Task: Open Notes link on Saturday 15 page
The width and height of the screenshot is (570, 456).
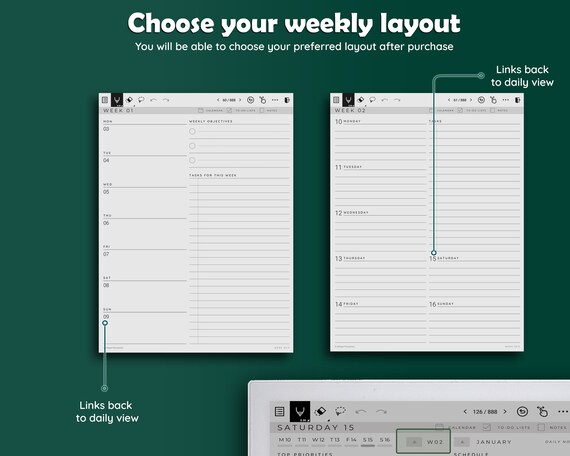Action: coord(552,427)
